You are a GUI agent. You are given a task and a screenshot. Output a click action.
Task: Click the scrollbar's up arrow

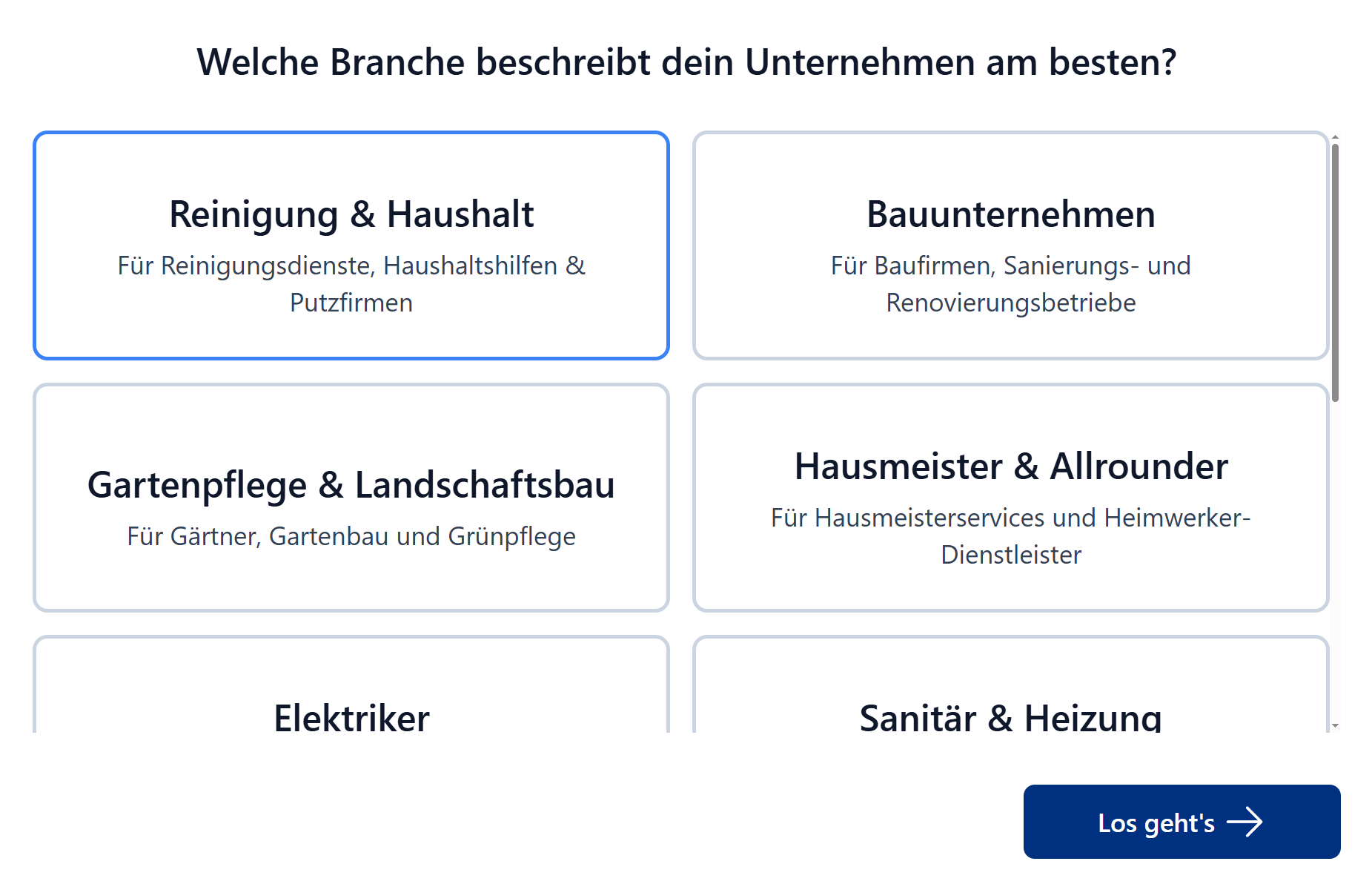(1335, 137)
